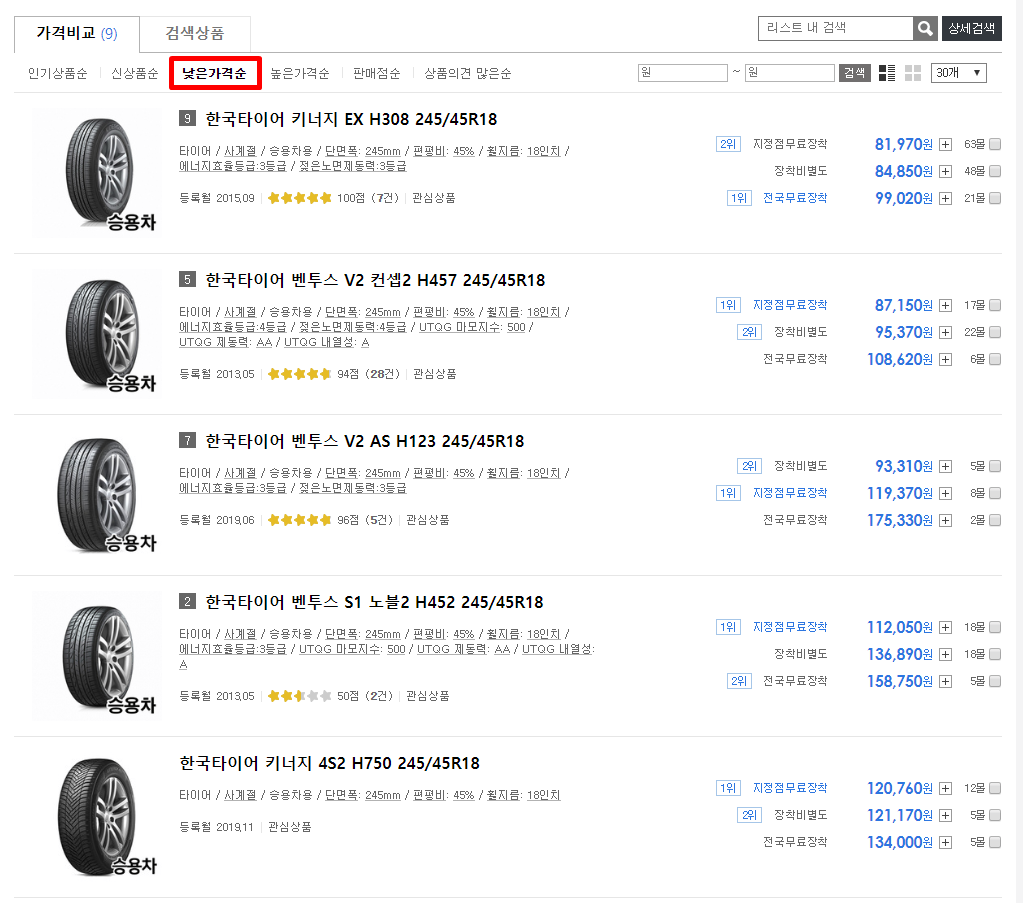Check the box for 87,150원 offer
Screen dimensions: 1023x903
click(x=995, y=305)
